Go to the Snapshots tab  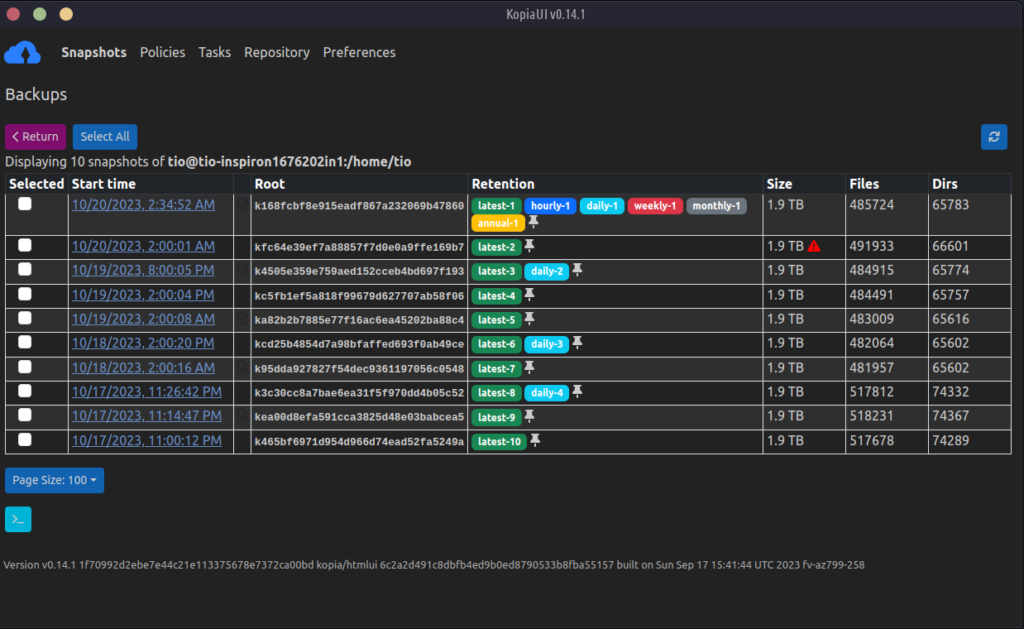point(94,52)
